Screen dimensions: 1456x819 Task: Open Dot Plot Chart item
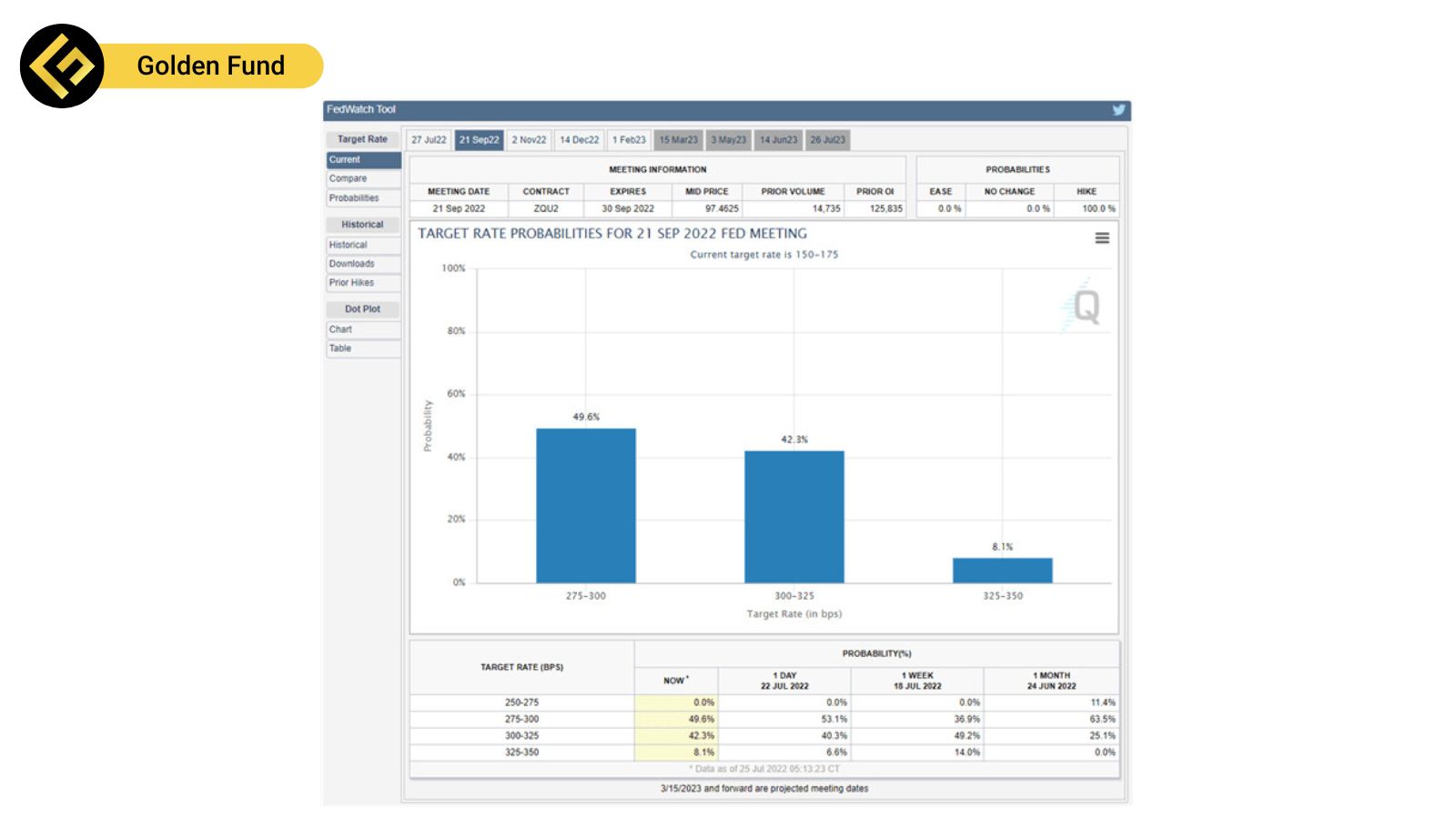click(363, 329)
